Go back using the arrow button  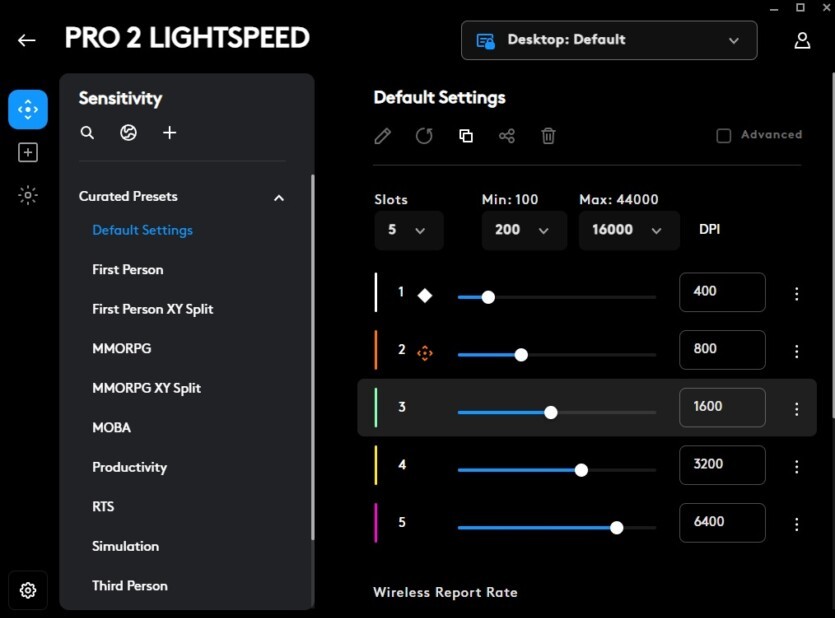(26, 40)
